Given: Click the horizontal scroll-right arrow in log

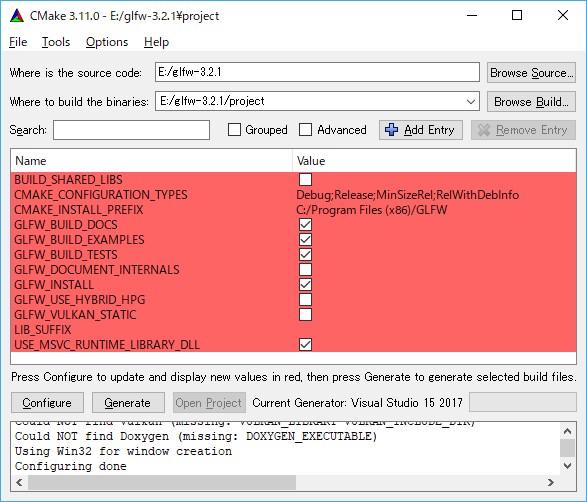Looking at the screenshot, I should pyautogui.click(x=551, y=483).
